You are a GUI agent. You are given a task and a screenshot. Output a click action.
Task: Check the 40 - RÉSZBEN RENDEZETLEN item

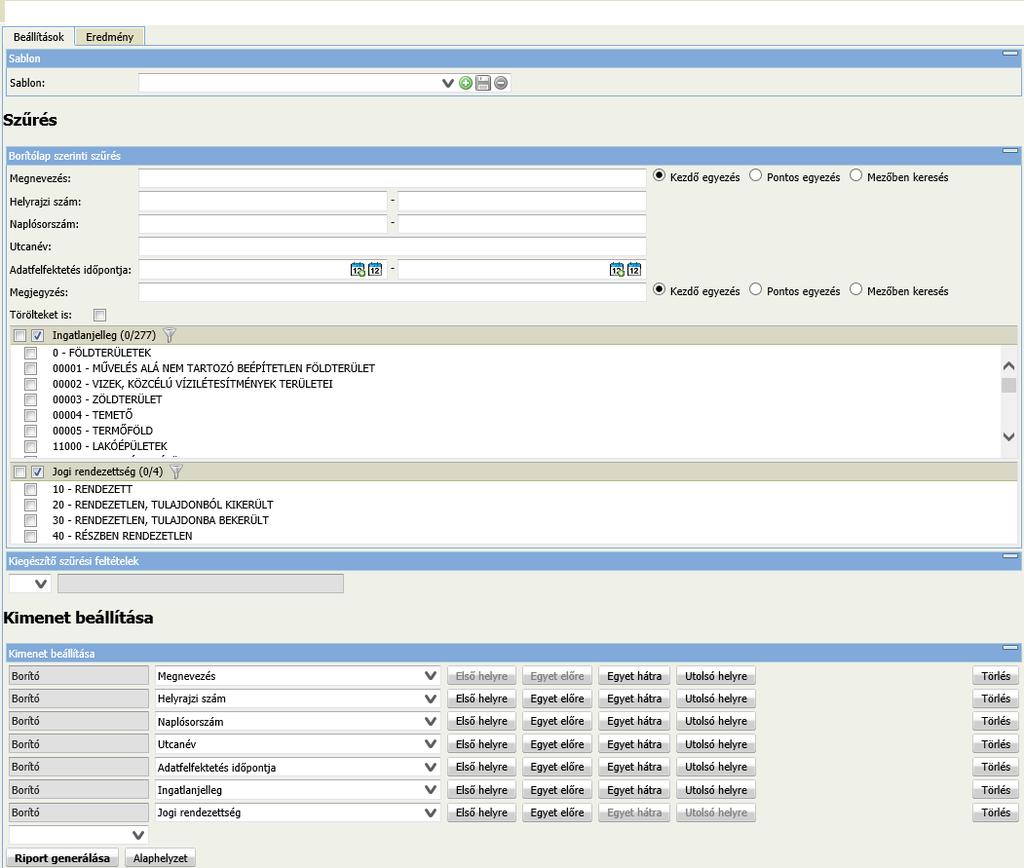click(31, 537)
